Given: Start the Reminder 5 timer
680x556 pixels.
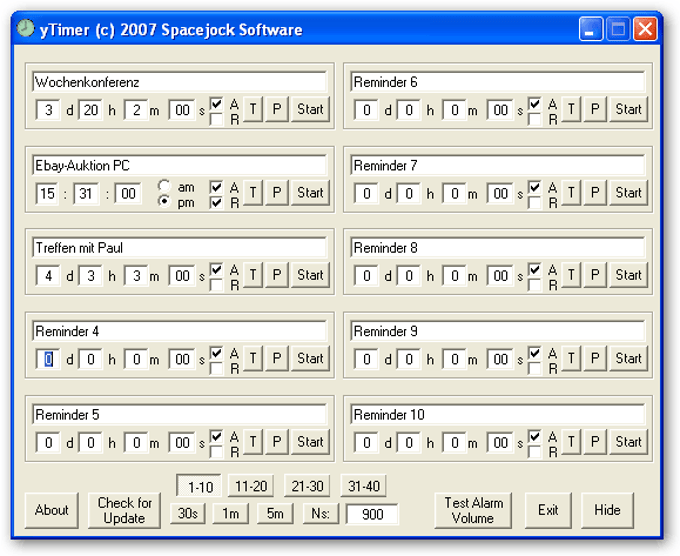Looking at the screenshot, I should point(310,442).
